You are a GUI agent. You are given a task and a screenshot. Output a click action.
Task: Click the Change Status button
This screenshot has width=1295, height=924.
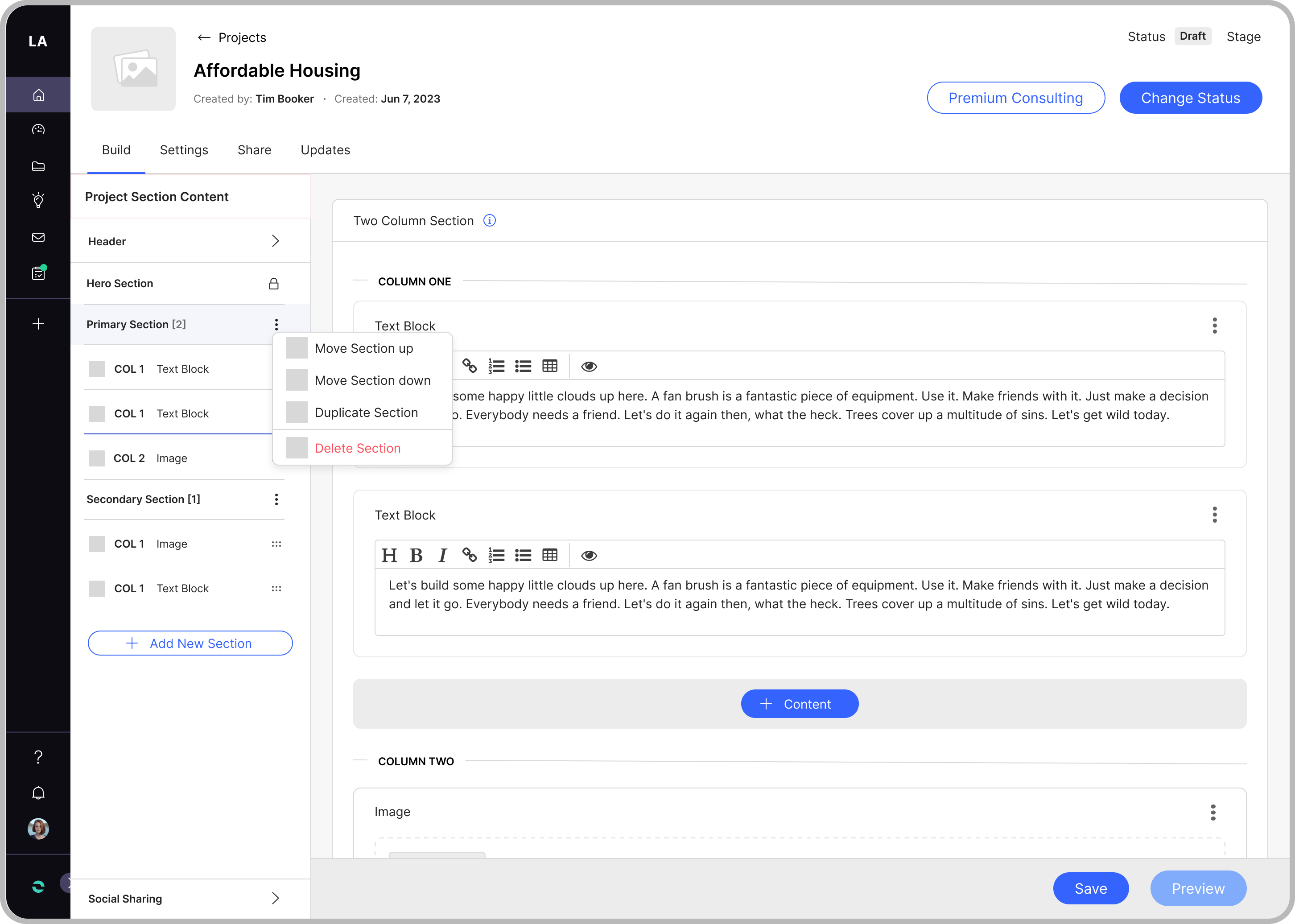tap(1190, 97)
